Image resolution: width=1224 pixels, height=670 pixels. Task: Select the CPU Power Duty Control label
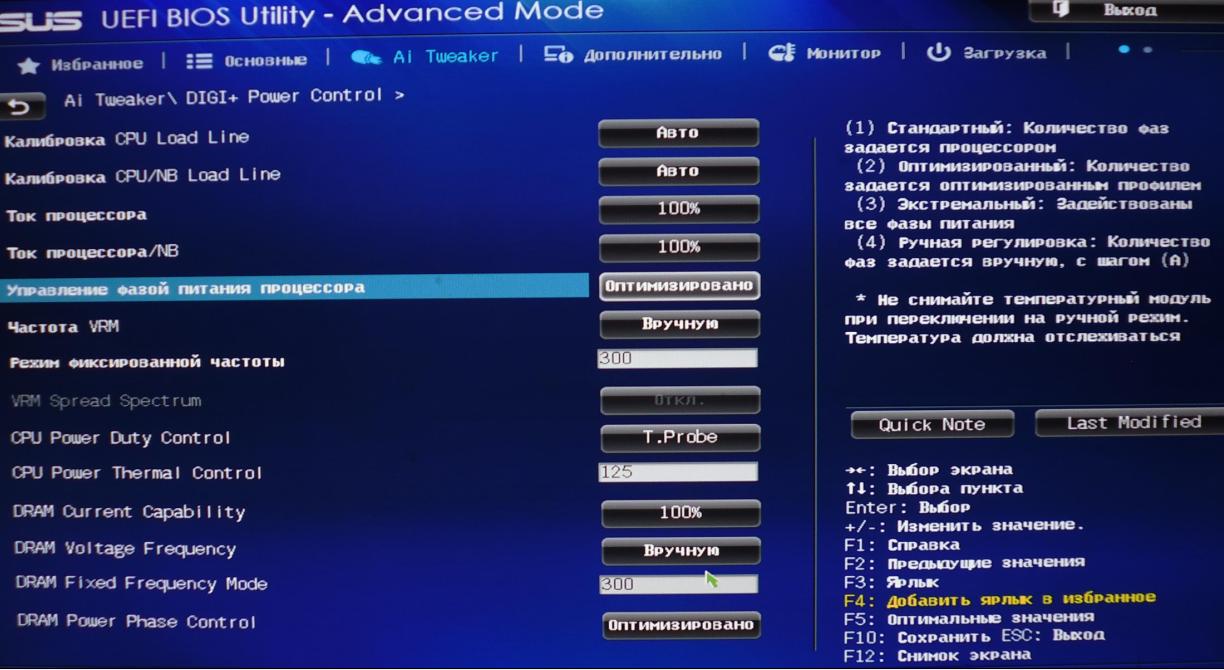[121, 438]
